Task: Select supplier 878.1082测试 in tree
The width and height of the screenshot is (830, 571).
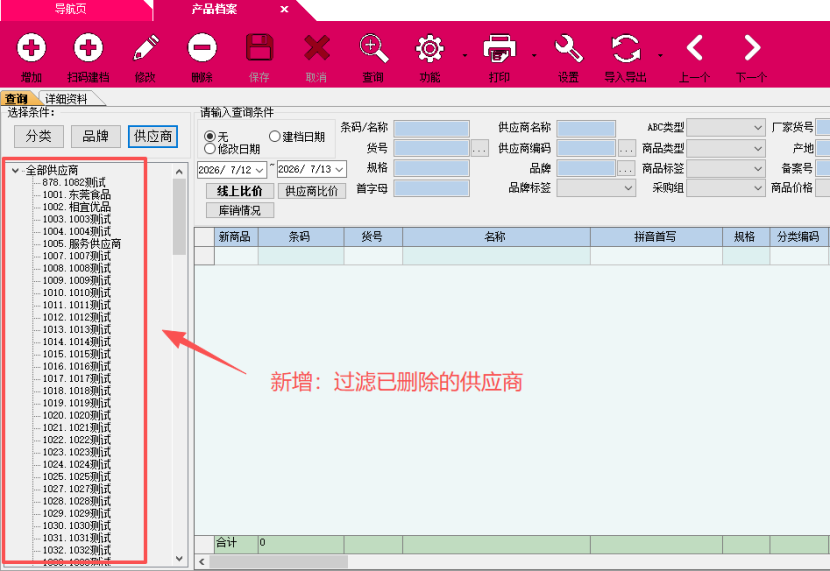Action: [x=74, y=183]
